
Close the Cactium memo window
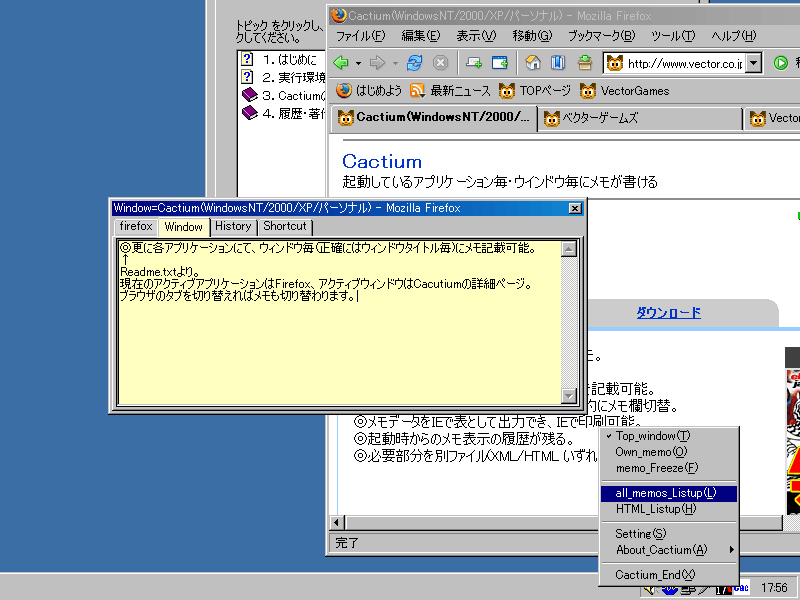(x=574, y=208)
